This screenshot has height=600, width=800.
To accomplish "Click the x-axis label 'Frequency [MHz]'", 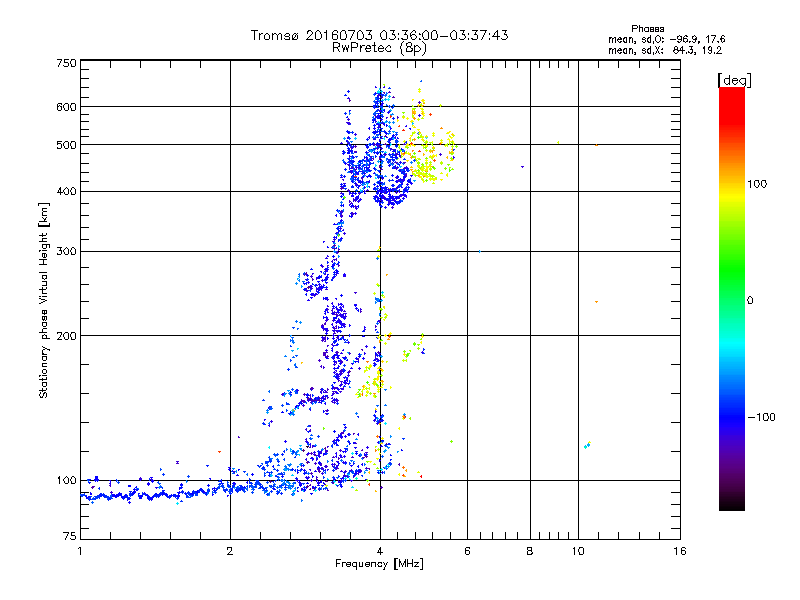I will 379,564.
